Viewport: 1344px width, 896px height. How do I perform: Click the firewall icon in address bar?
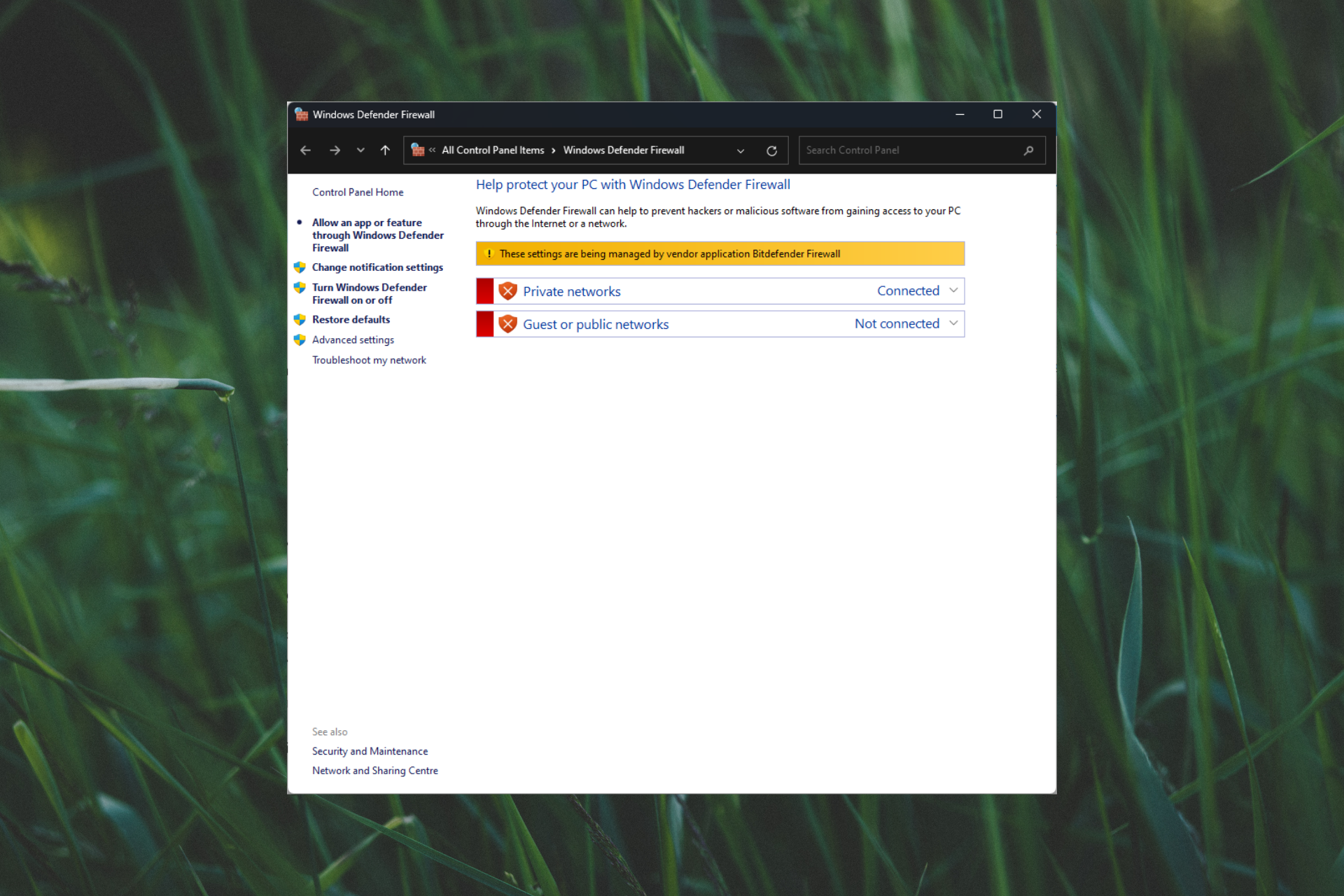(418, 150)
